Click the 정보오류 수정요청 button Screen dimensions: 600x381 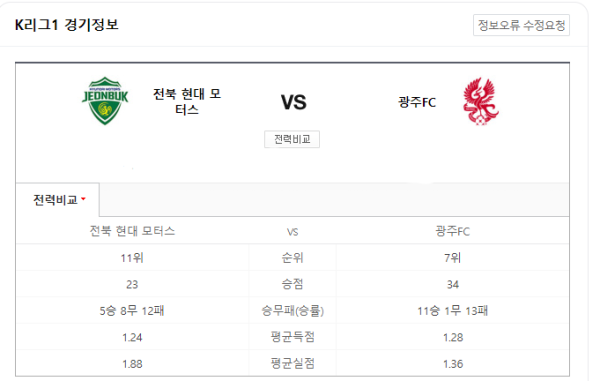[x=521, y=25]
